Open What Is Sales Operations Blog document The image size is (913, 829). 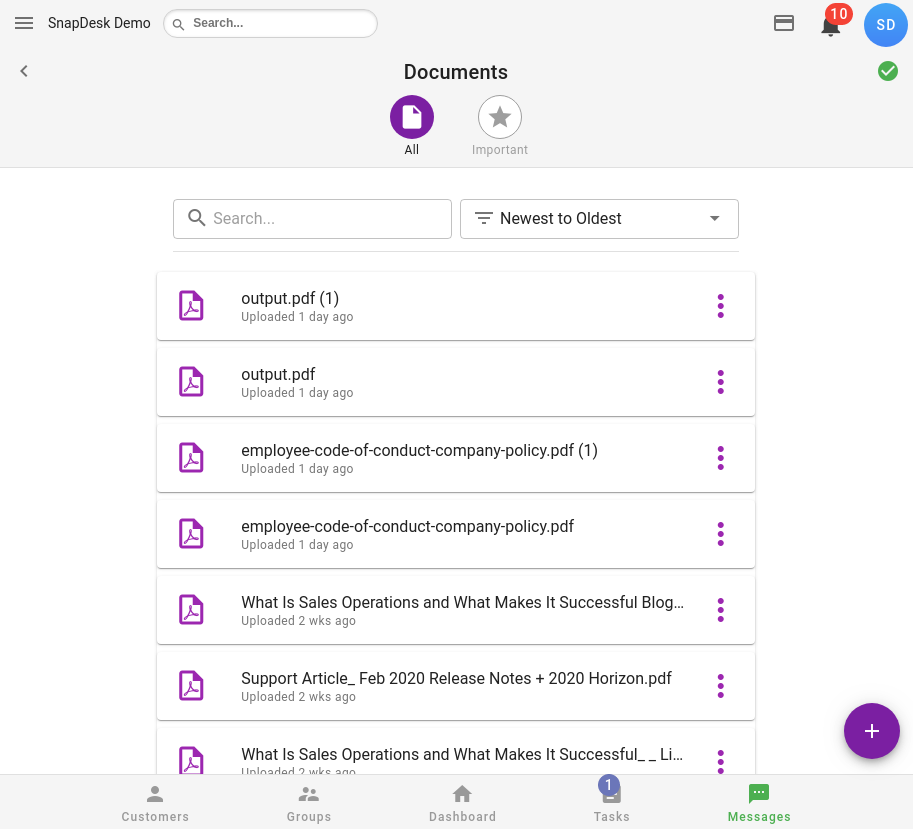462,602
